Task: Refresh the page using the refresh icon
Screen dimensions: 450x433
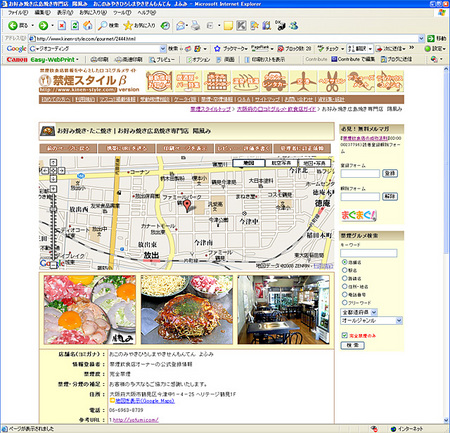Action: (75, 25)
